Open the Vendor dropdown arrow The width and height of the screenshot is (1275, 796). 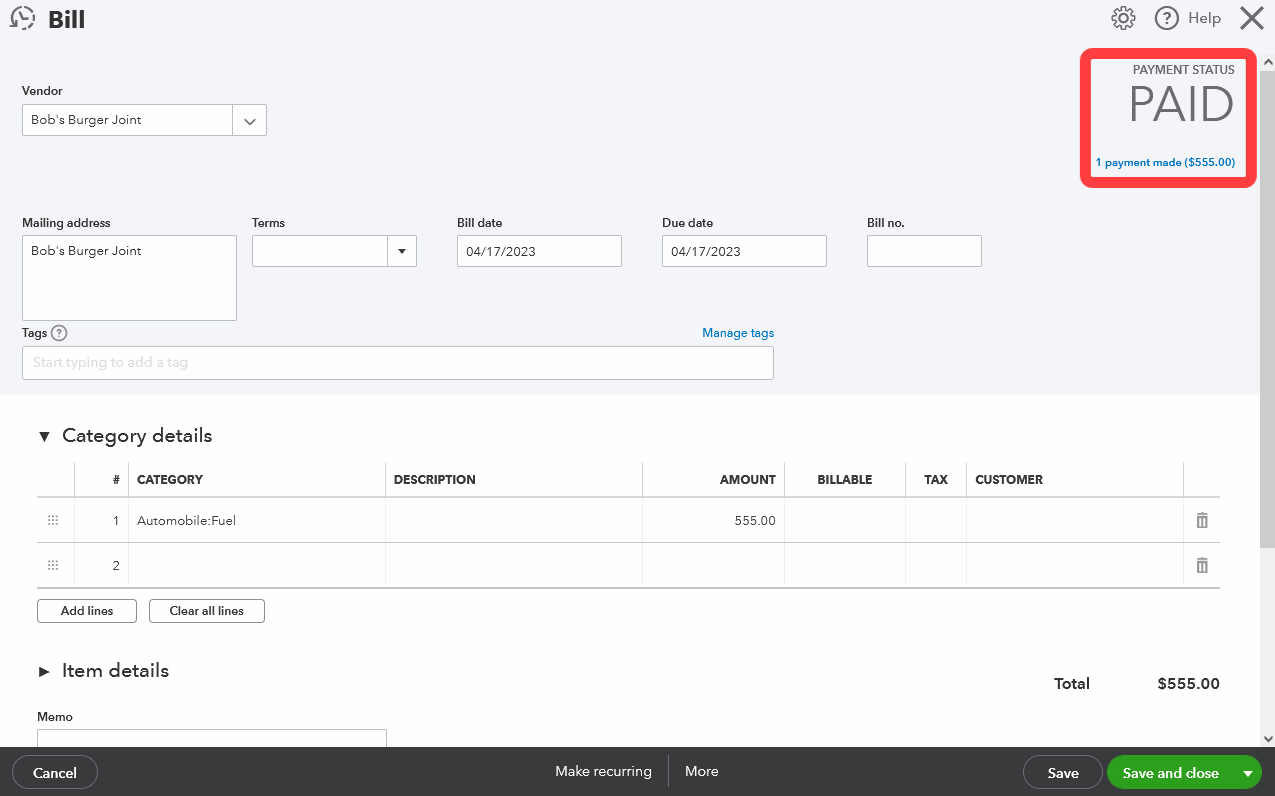(x=249, y=121)
